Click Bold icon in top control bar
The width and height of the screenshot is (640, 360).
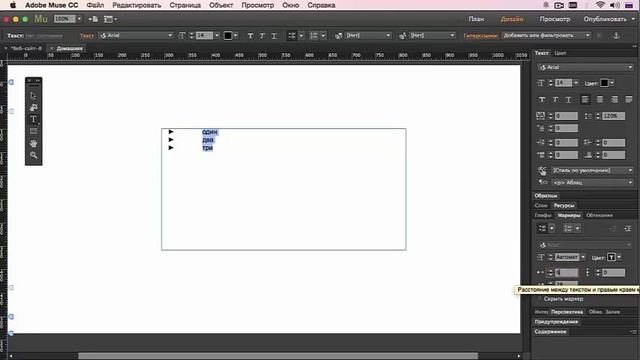pyautogui.click(x=250, y=36)
